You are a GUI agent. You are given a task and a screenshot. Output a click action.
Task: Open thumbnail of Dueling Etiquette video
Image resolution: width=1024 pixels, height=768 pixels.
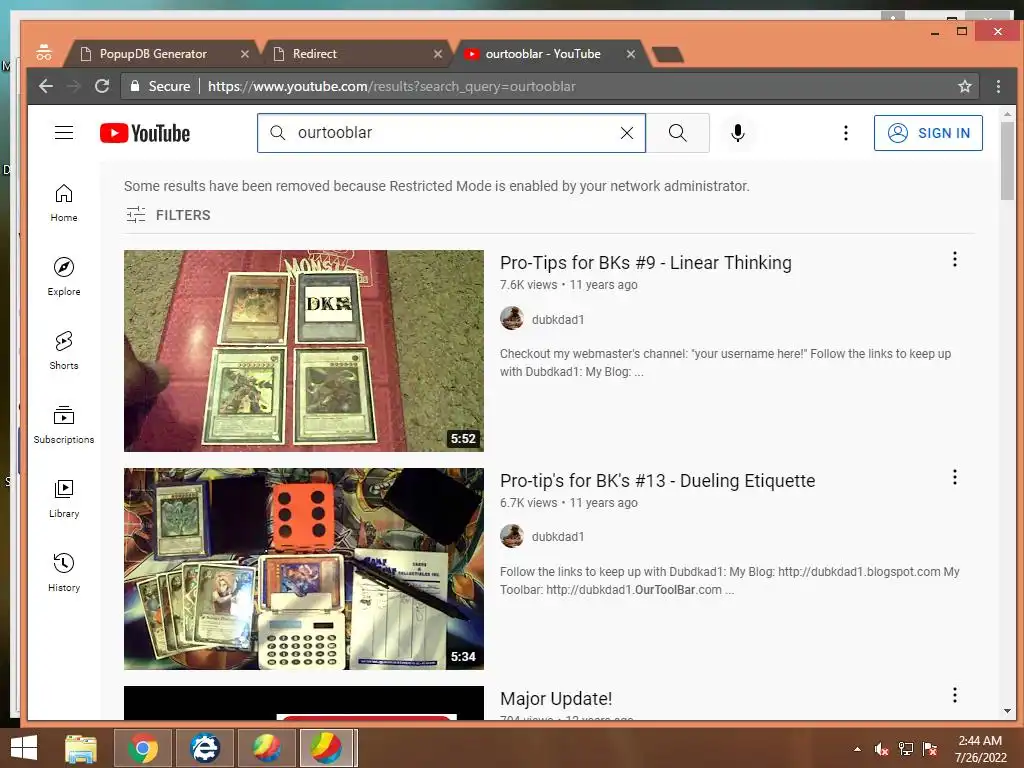pyautogui.click(x=304, y=569)
